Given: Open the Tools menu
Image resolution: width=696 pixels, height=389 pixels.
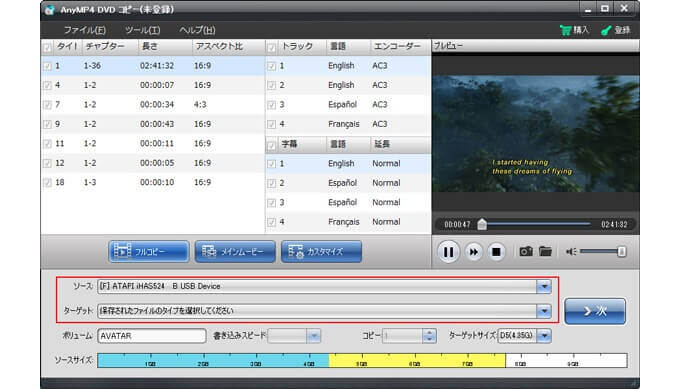Looking at the screenshot, I should point(142,30).
